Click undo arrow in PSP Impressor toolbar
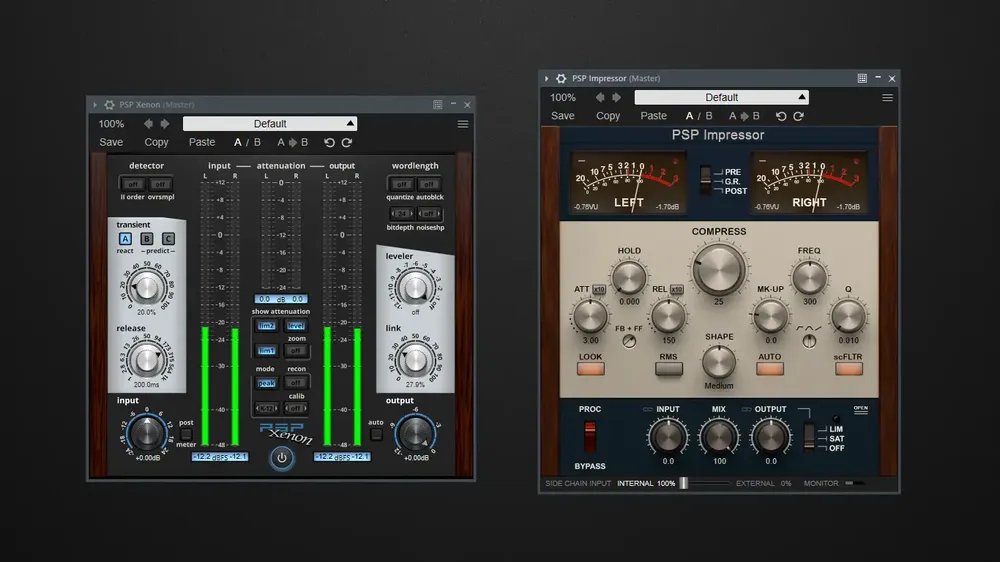The width and height of the screenshot is (1000, 562). pos(781,116)
